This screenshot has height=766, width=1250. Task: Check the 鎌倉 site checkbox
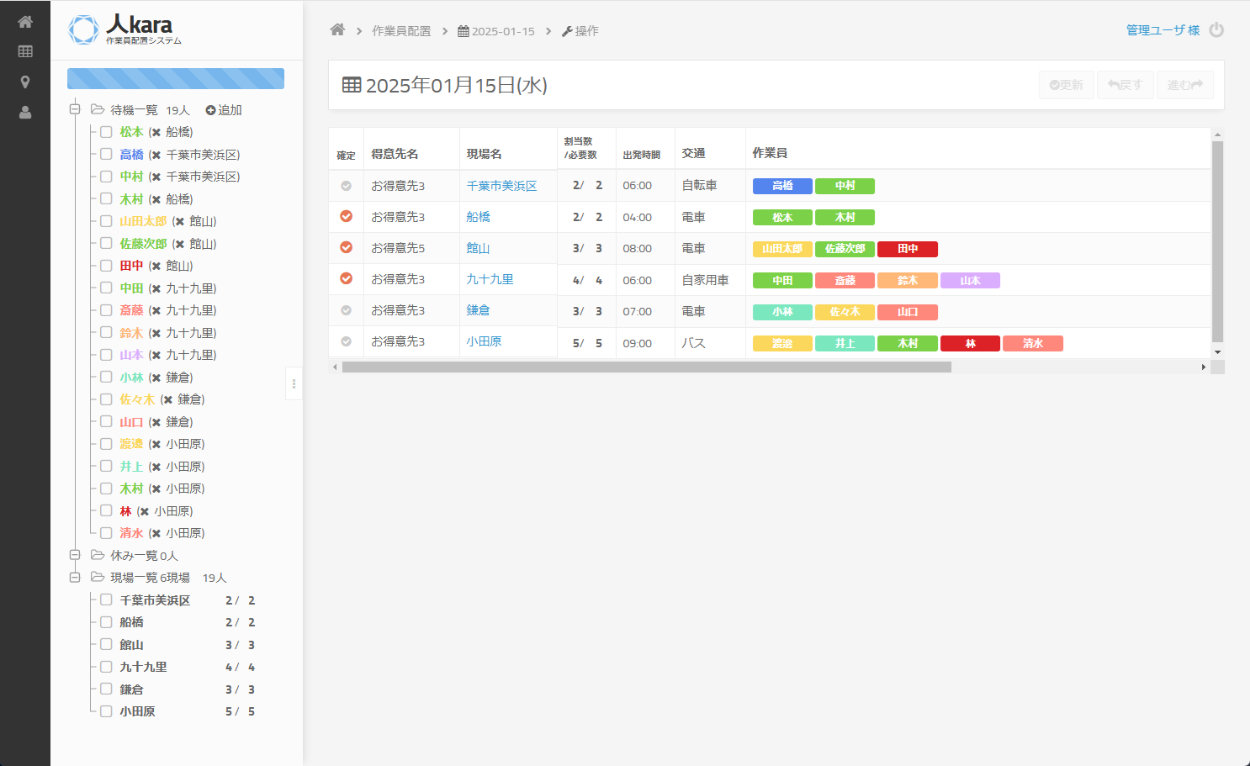coord(106,689)
